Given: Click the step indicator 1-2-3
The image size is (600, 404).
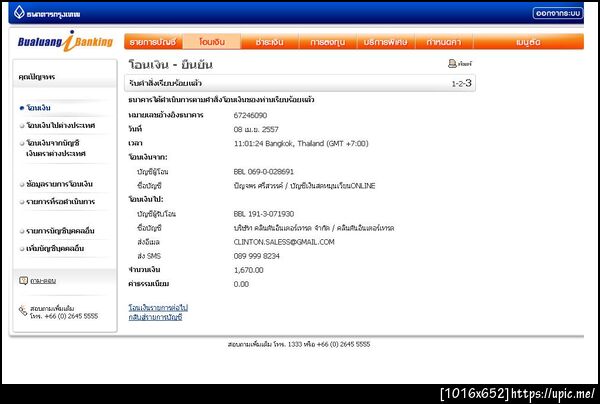Looking at the screenshot, I should pos(461,83).
